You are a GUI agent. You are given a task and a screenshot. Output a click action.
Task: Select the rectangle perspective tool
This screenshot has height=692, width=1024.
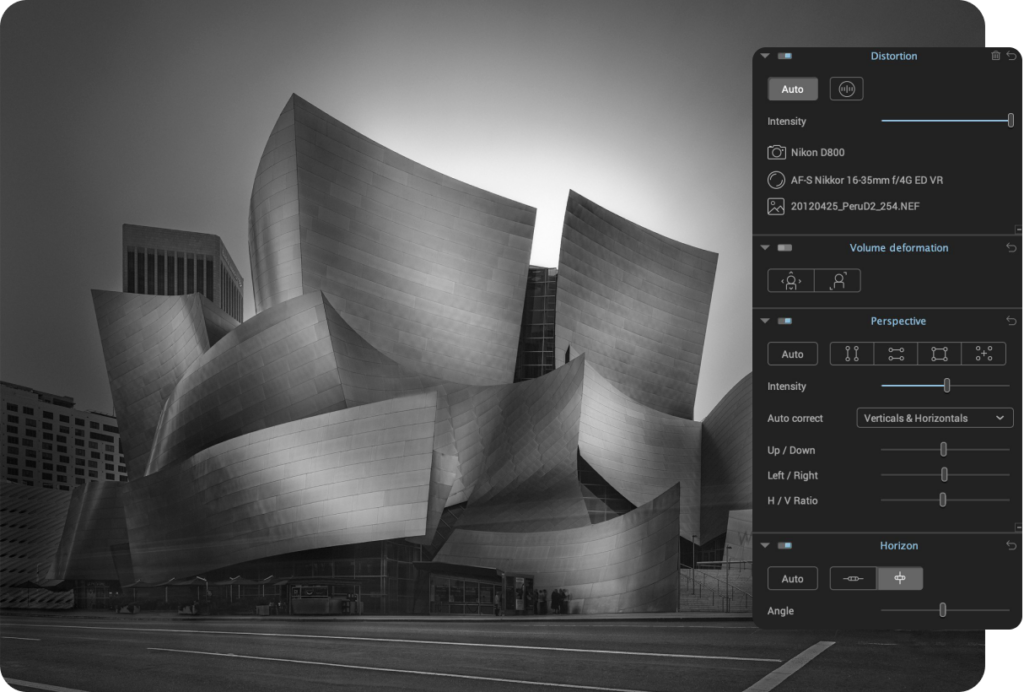coord(940,354)
